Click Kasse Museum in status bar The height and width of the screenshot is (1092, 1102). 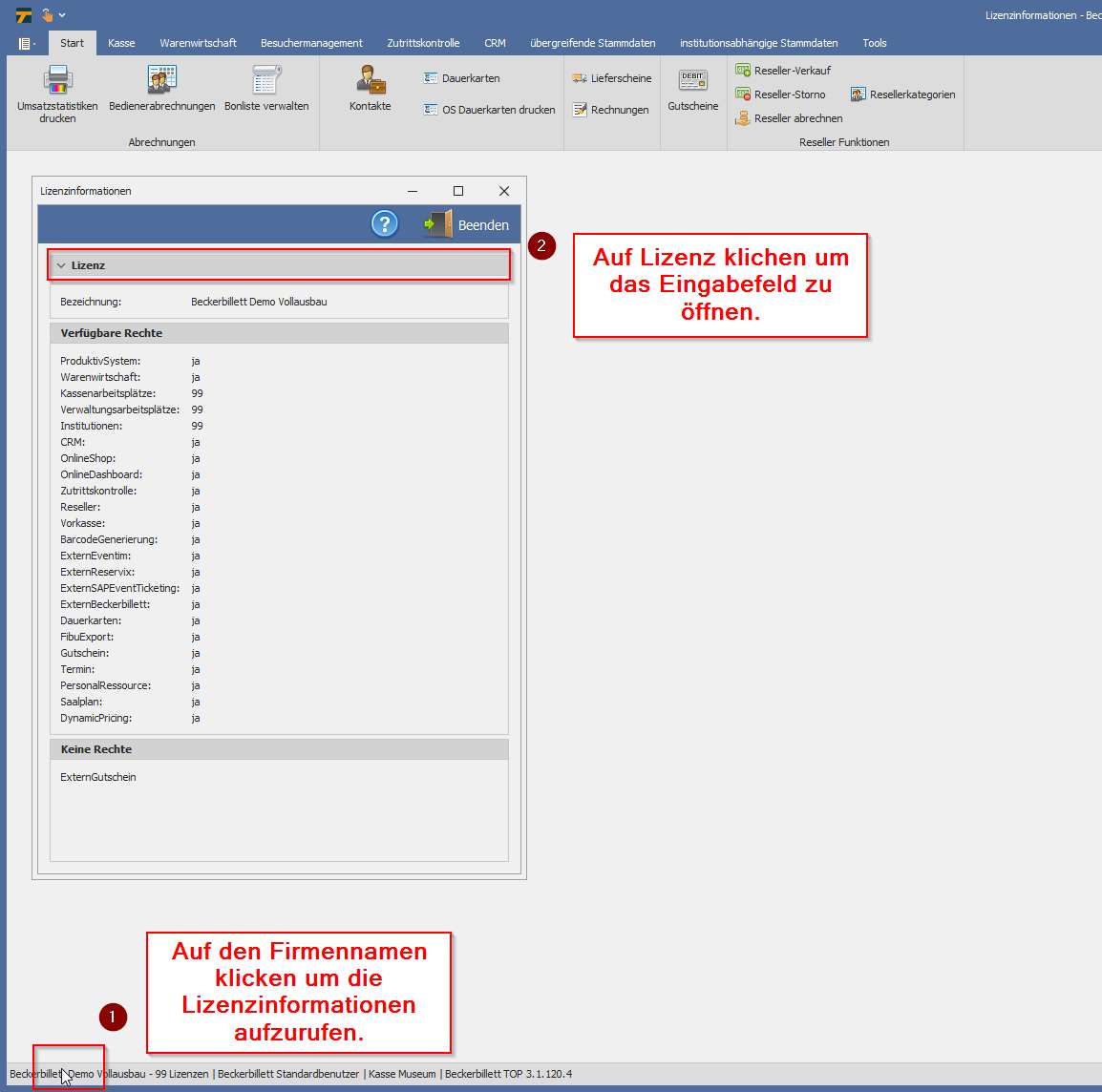click(x=402, y=1074)
